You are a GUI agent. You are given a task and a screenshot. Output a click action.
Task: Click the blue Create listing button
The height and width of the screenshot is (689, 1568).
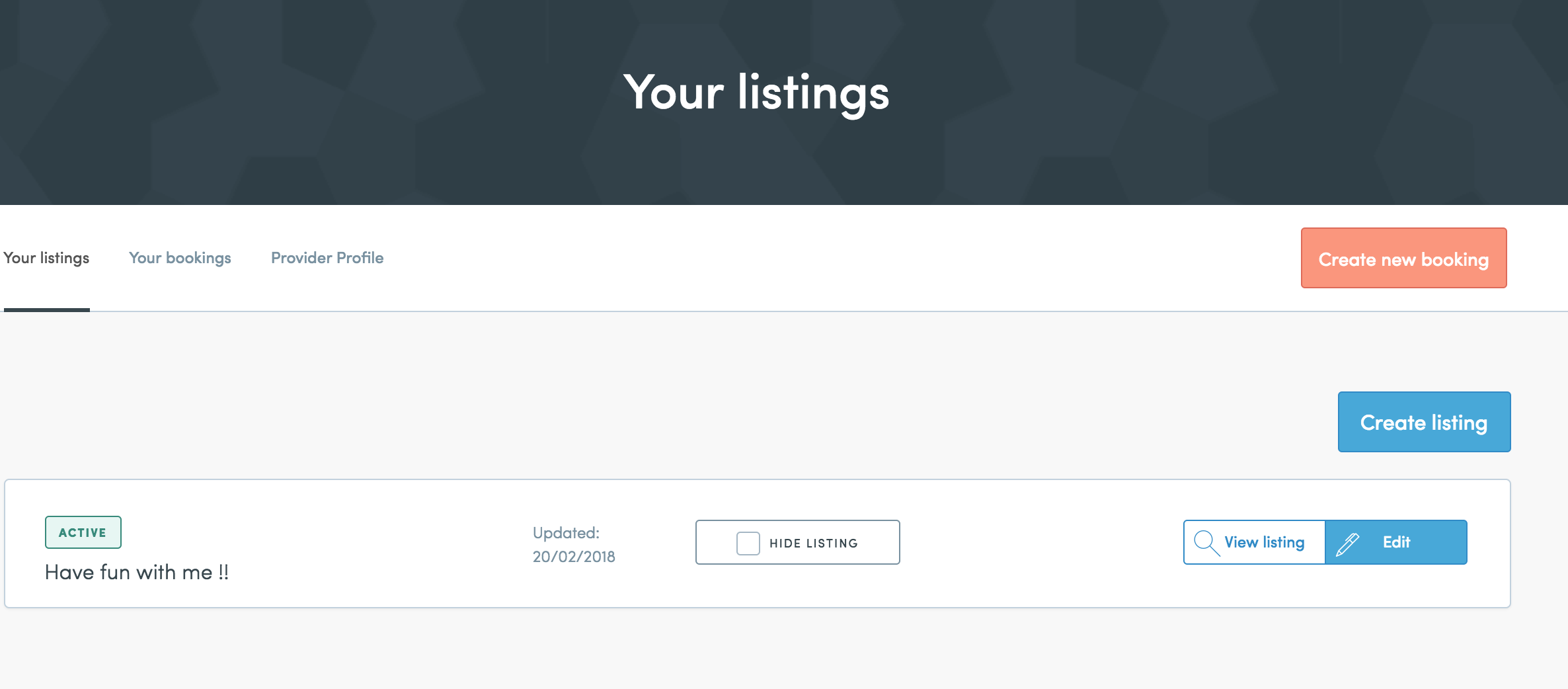[x=1424, y=422]
